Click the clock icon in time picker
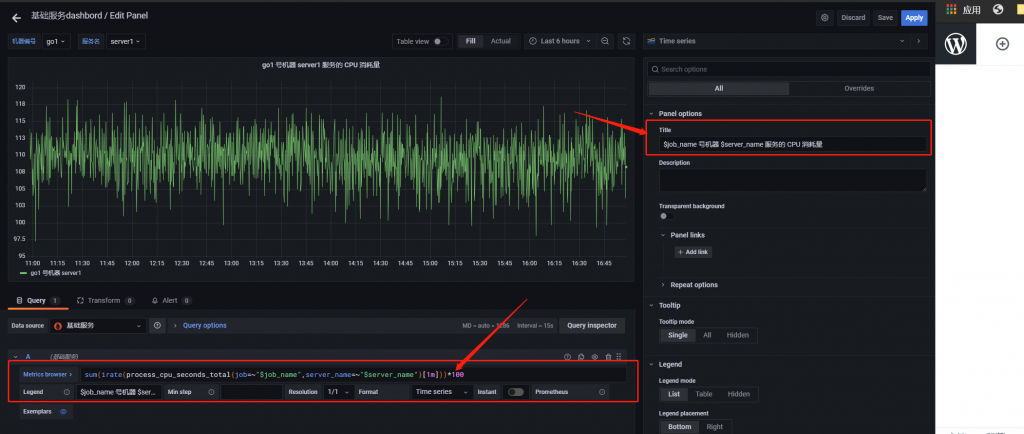The height and width of the screenshot is (434, 1024). click(x=533, y=41)
